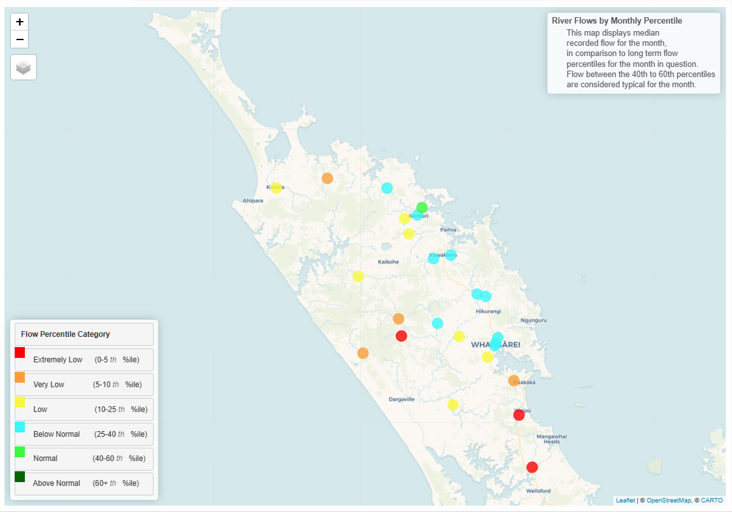Click the Wellsford town label
The width and height of the screenshot is (732, 512).
[x=538, y=491]
